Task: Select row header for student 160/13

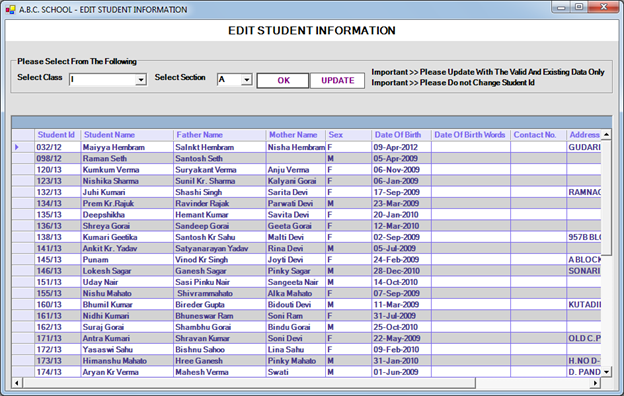Action: [x=23, y=305]
